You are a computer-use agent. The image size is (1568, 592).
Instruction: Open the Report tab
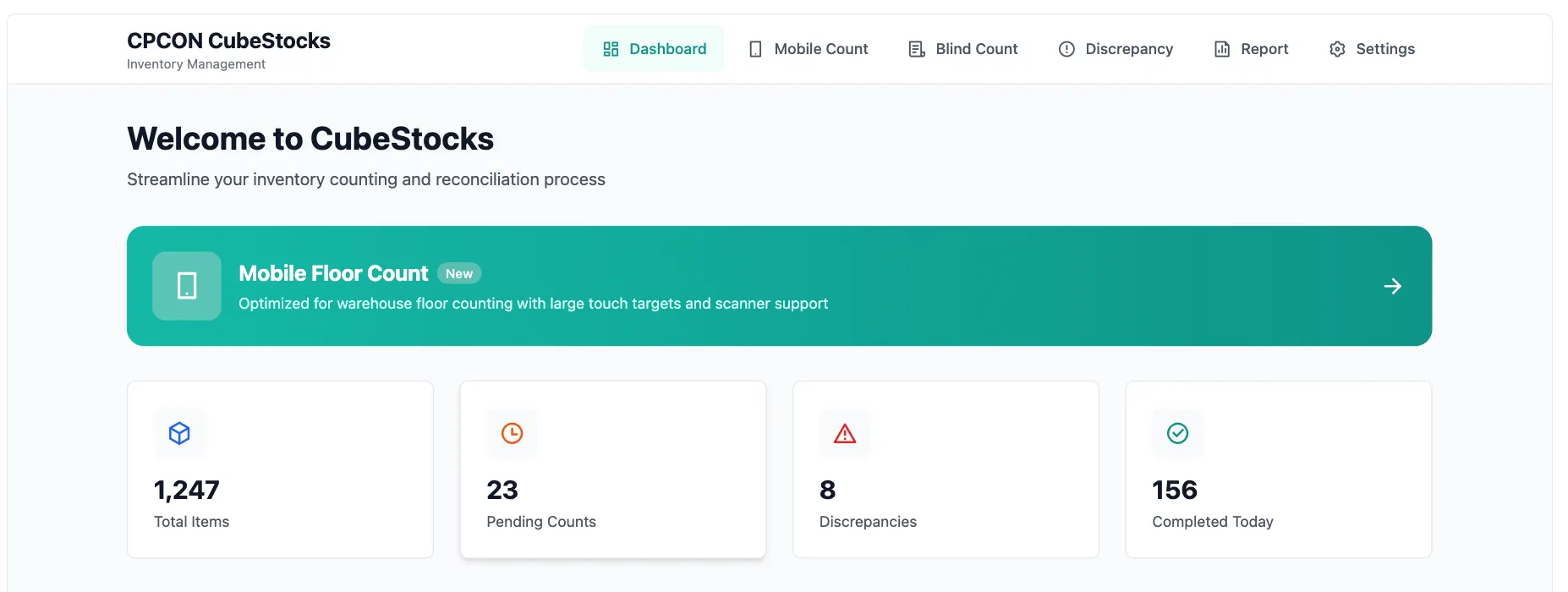pyautogui.click(x=1264, y=49)
